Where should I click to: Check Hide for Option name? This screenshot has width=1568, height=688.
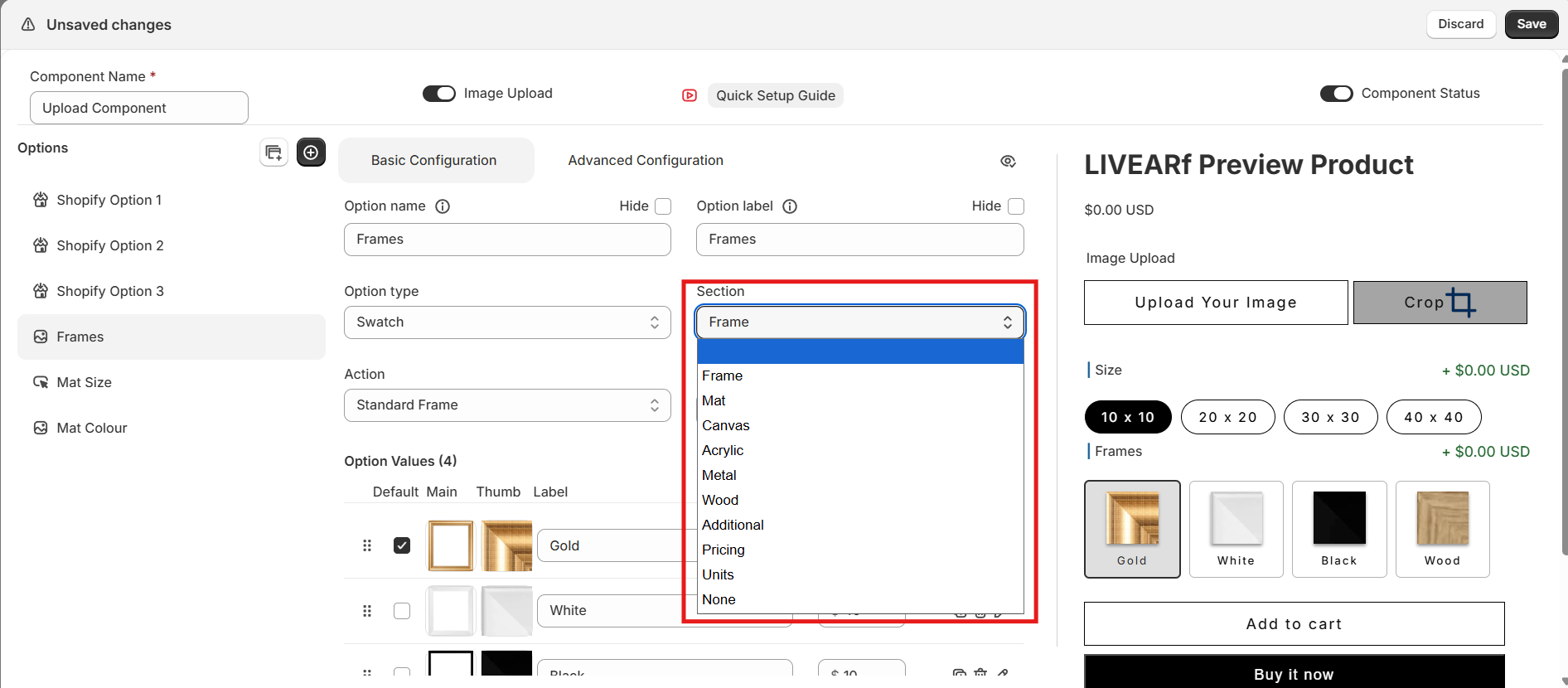click(663, 206)
